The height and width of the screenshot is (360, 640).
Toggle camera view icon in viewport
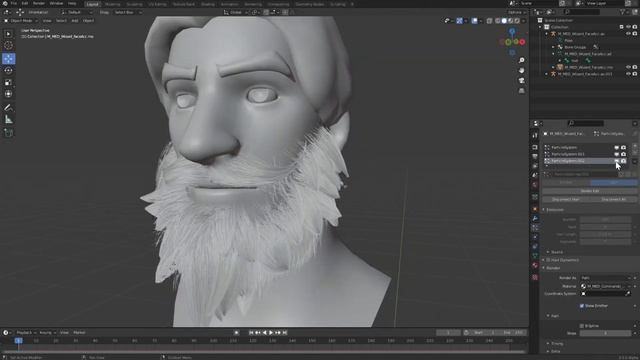point(522,80)
